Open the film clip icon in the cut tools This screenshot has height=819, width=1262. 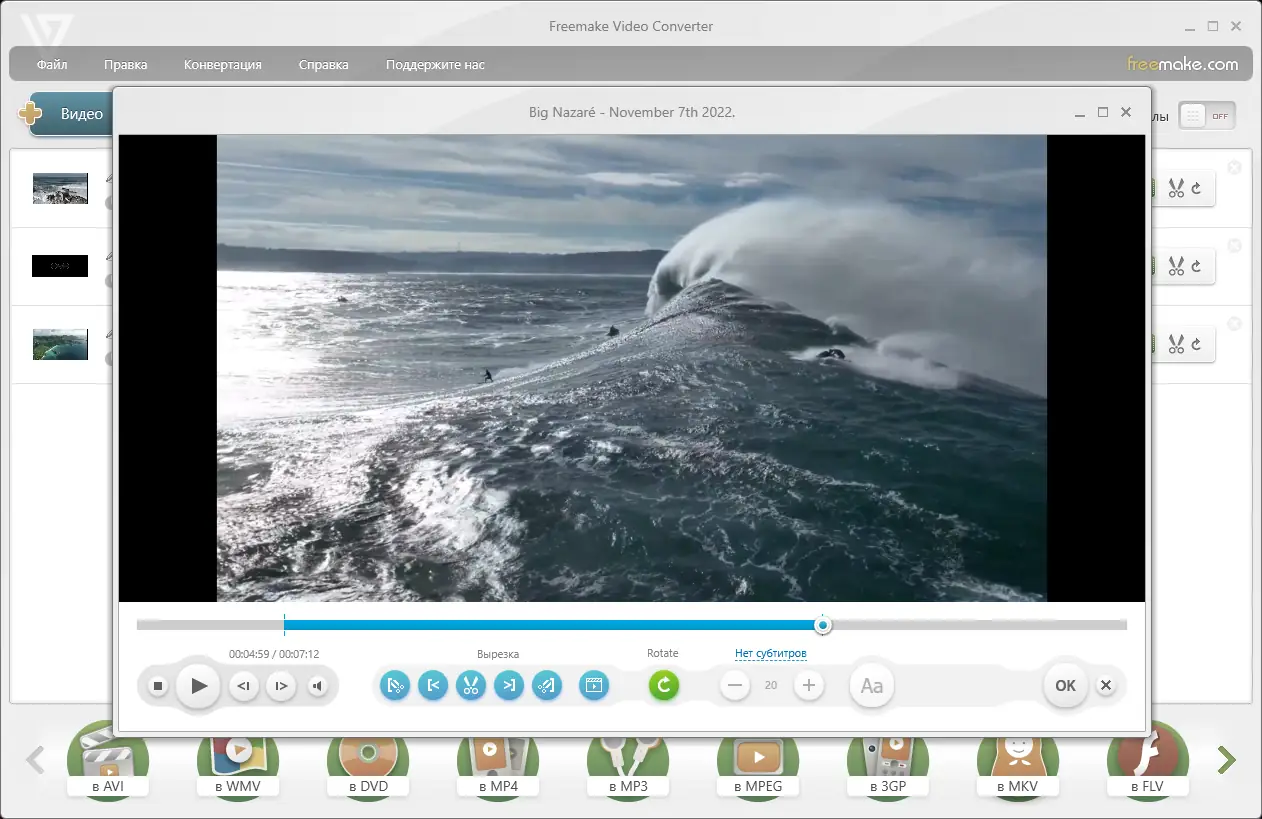coord(594,686)
